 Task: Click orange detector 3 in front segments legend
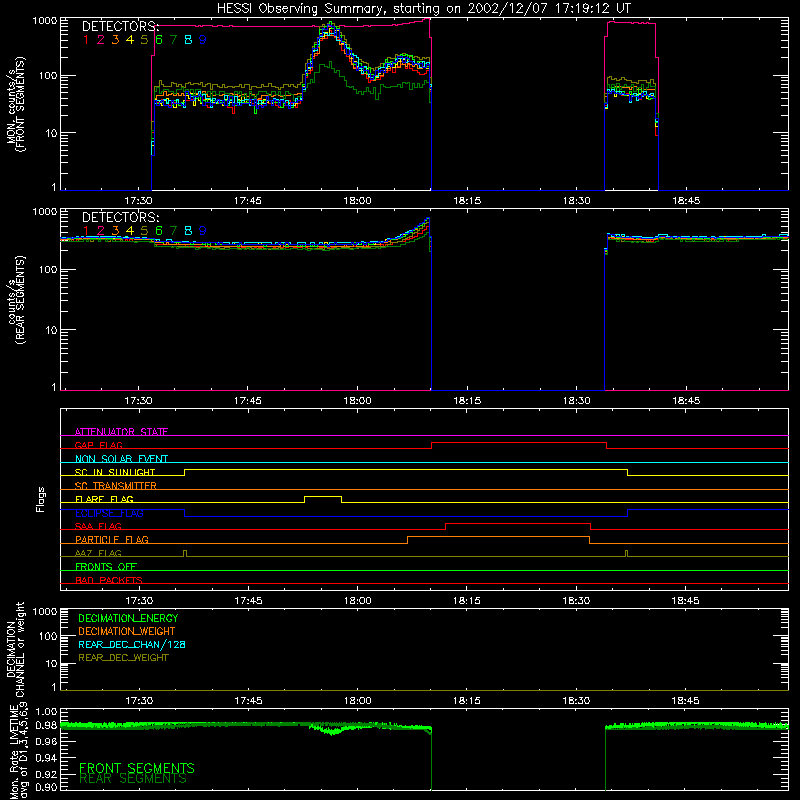tap(115, 40)
